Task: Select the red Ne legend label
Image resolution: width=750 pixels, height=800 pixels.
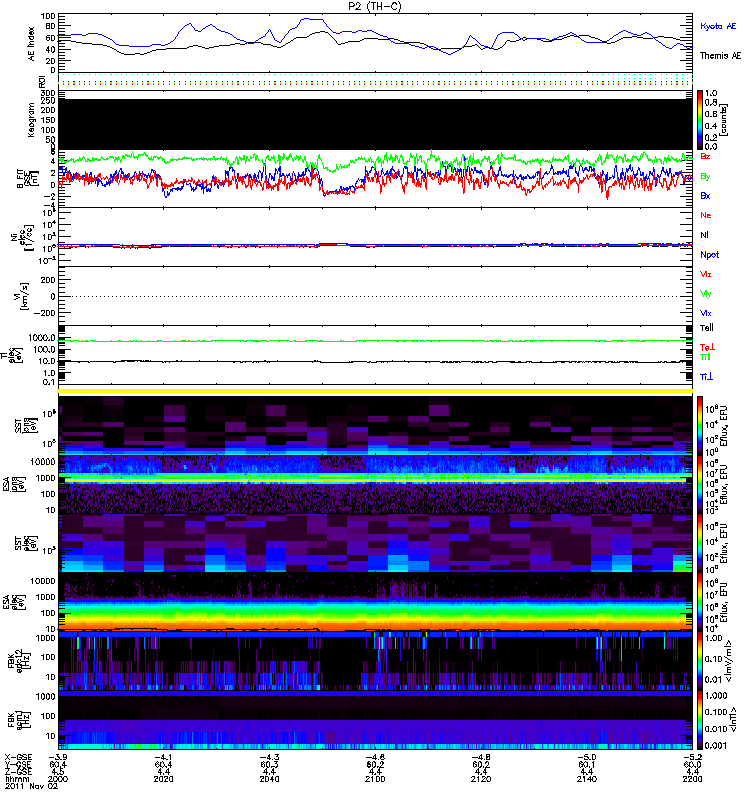Action: point(706,215)
